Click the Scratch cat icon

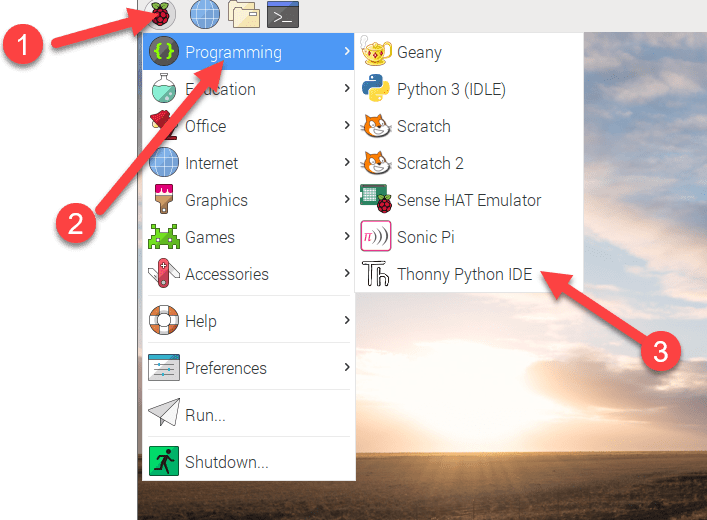point(375,126)
